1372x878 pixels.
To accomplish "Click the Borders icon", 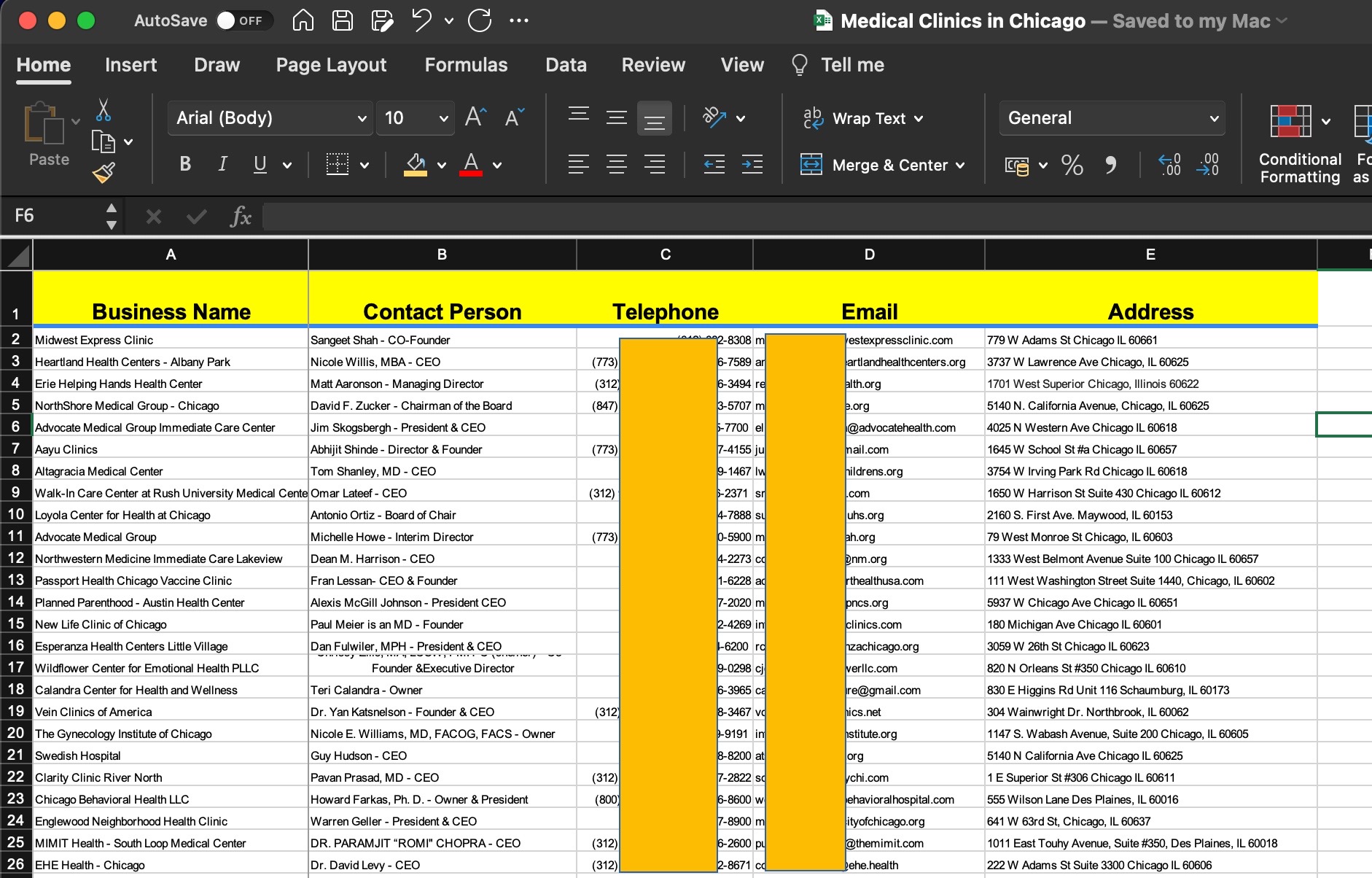I will pos(337,164).
